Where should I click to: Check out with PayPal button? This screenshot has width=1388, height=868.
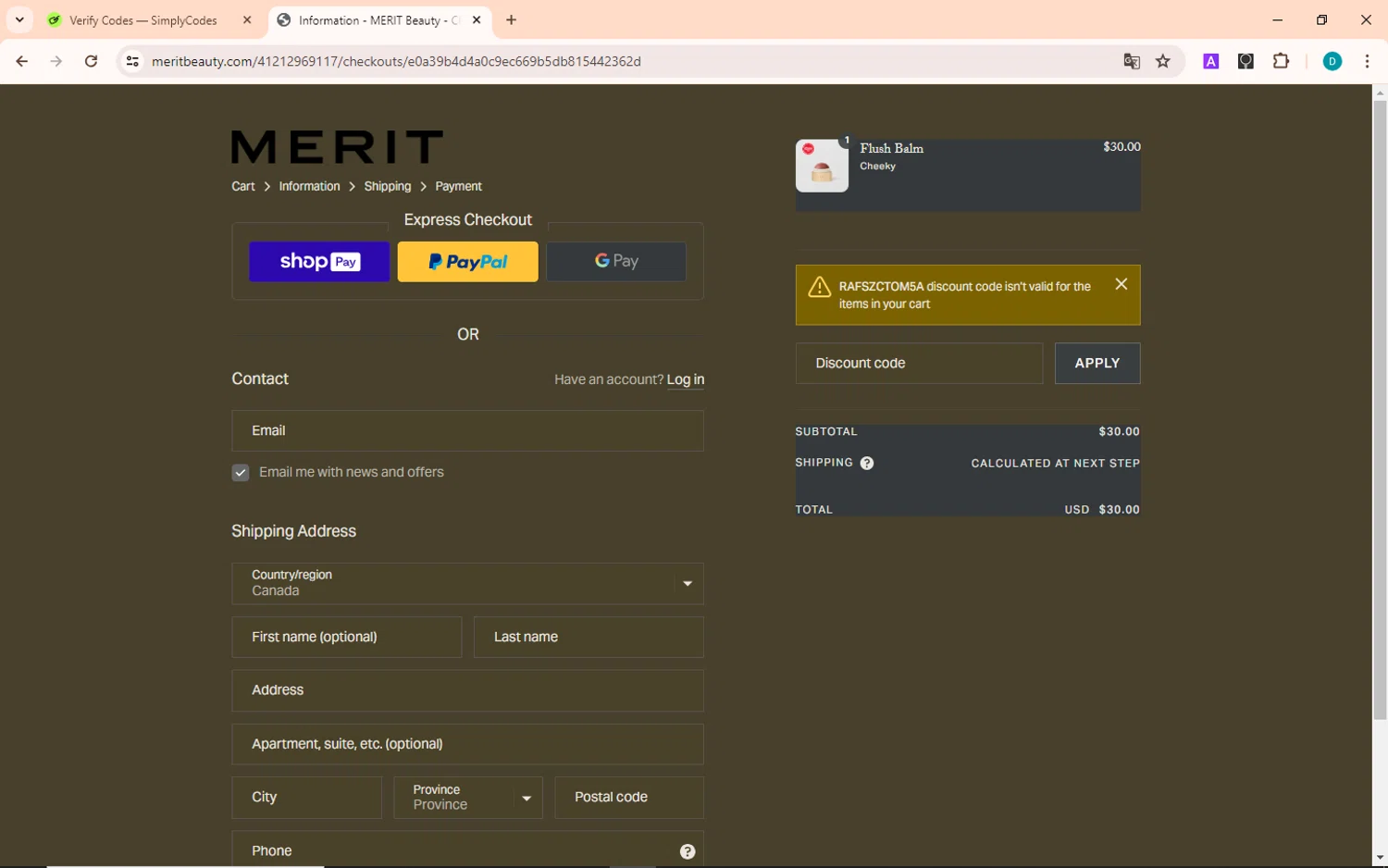pyautogui.click(x=467, y=262)
